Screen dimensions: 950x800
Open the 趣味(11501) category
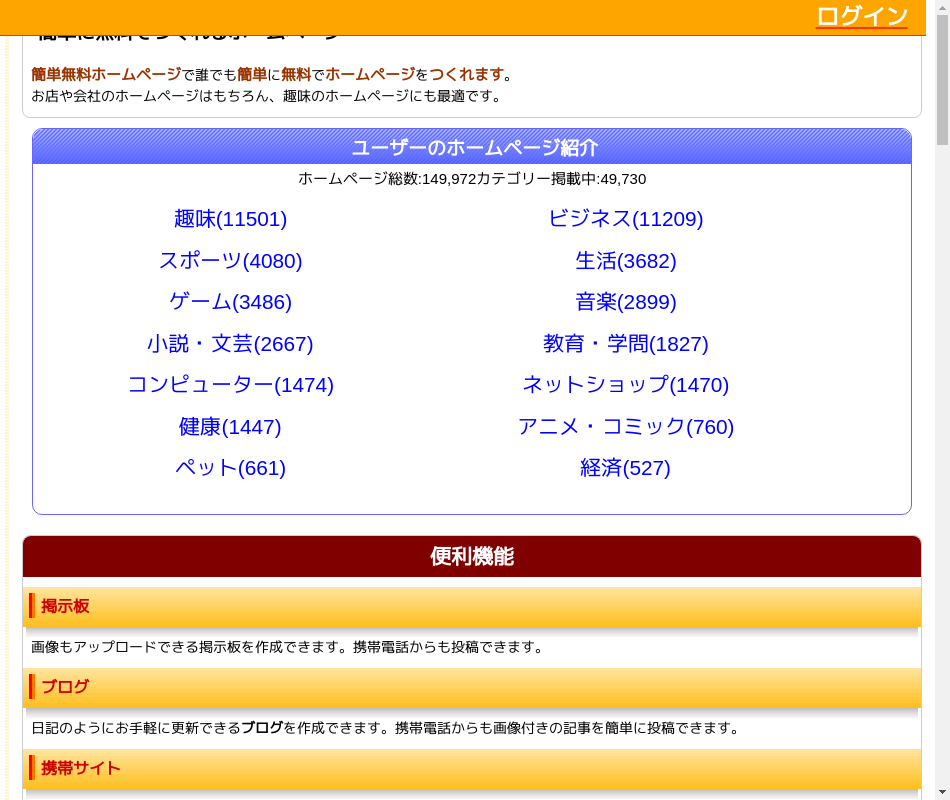click(x=230, y=219)
